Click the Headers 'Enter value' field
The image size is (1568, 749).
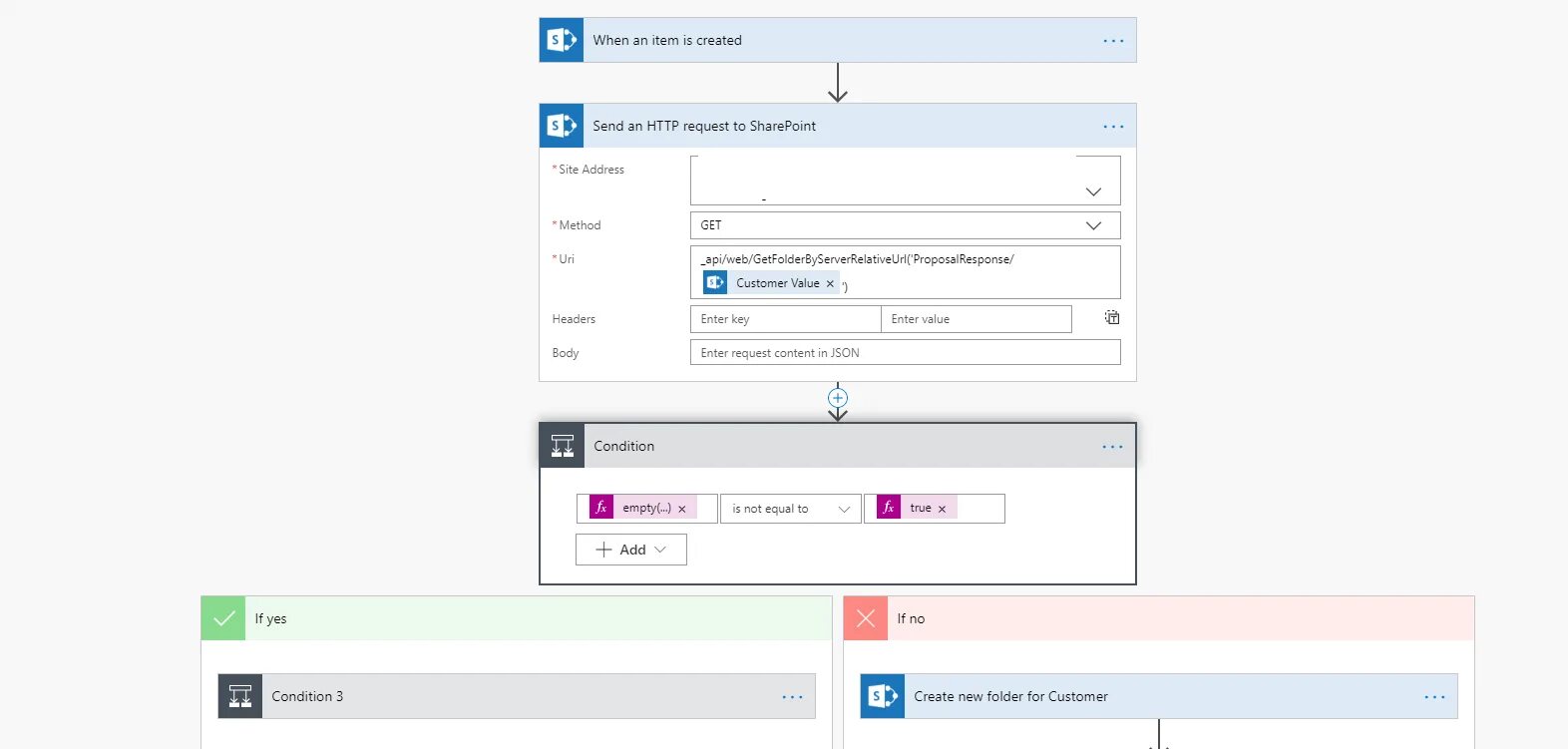[x=977, y=319]
